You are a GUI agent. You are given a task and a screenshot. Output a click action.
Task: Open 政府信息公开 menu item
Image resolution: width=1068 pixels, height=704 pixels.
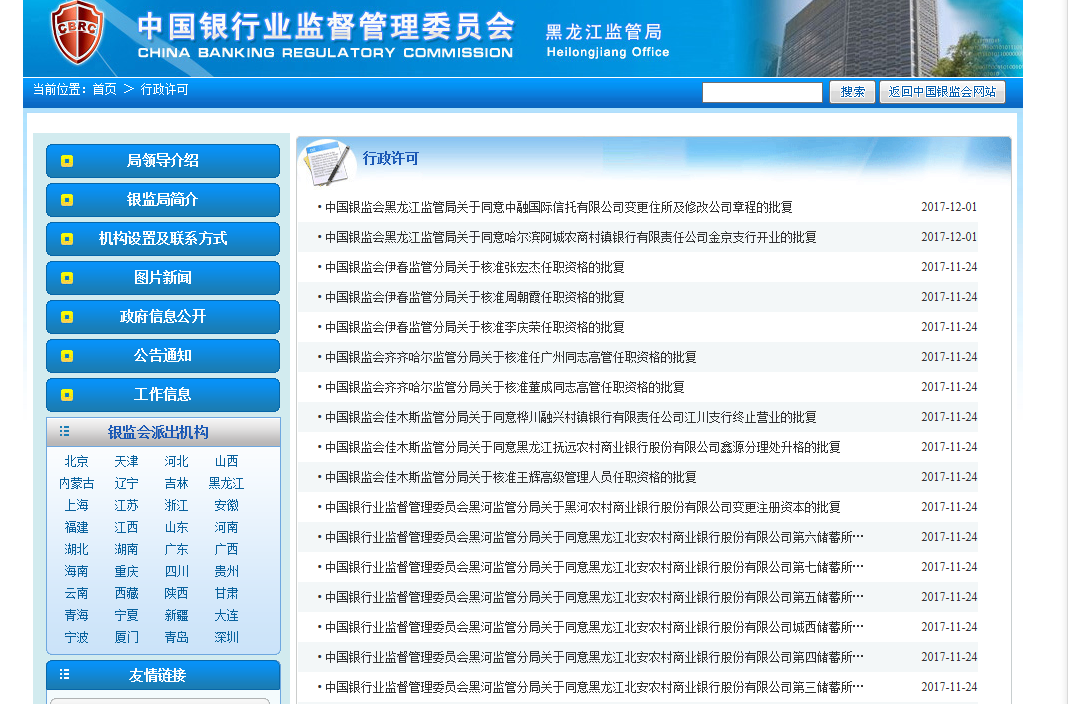(163, 317)
